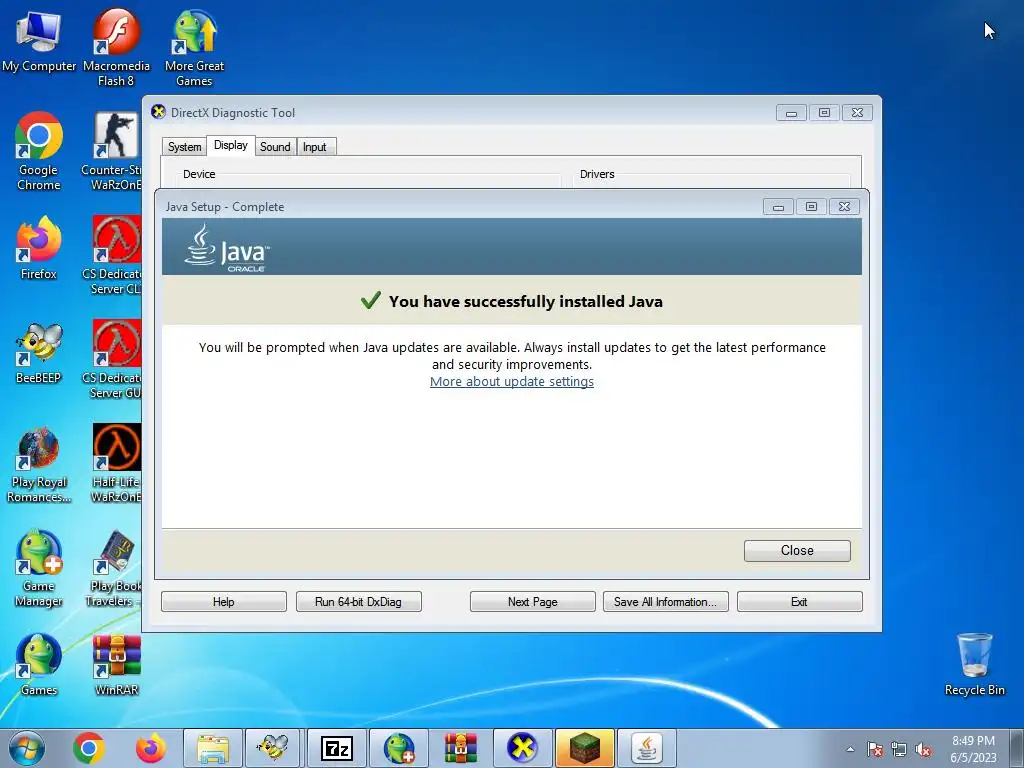Click Save All Information button
The width and height of the screenshot is (1024, 768).
665,601
